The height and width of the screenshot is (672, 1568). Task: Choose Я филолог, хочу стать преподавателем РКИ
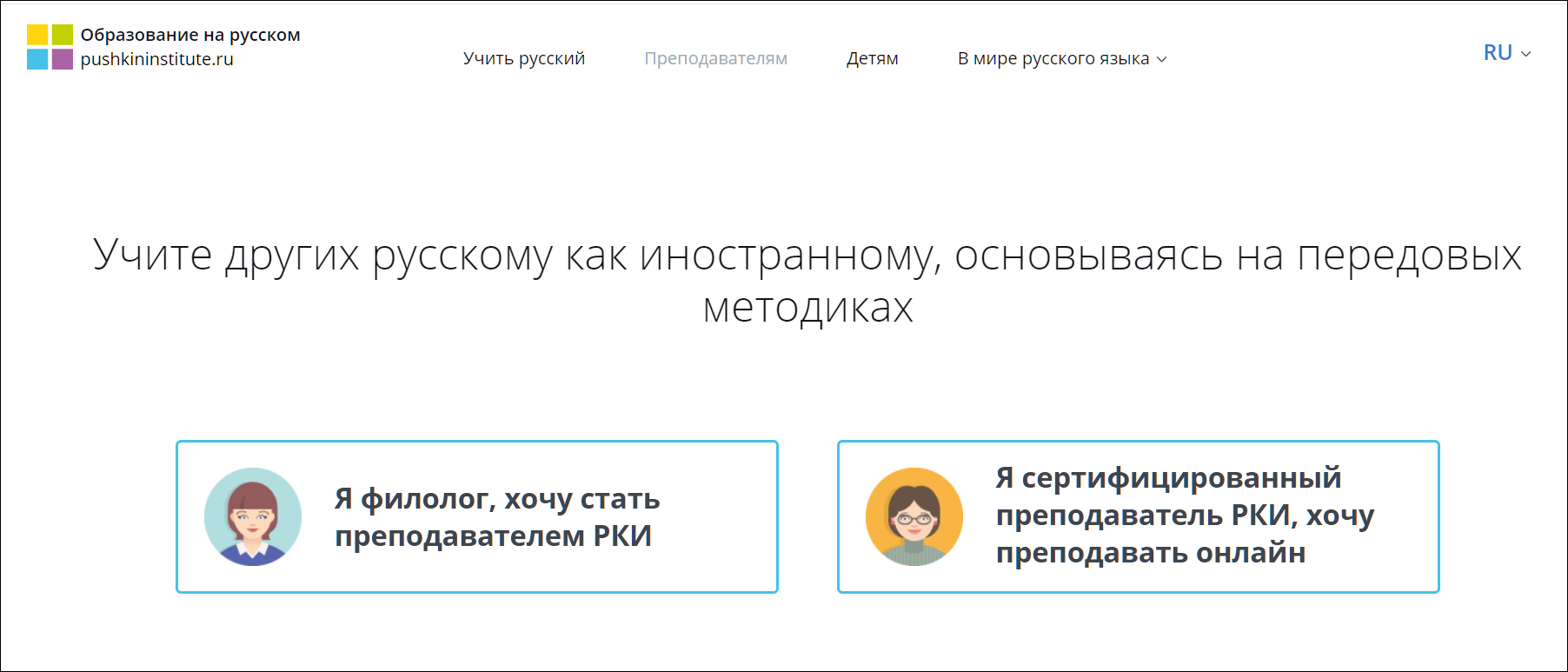[x=497, y=517]
